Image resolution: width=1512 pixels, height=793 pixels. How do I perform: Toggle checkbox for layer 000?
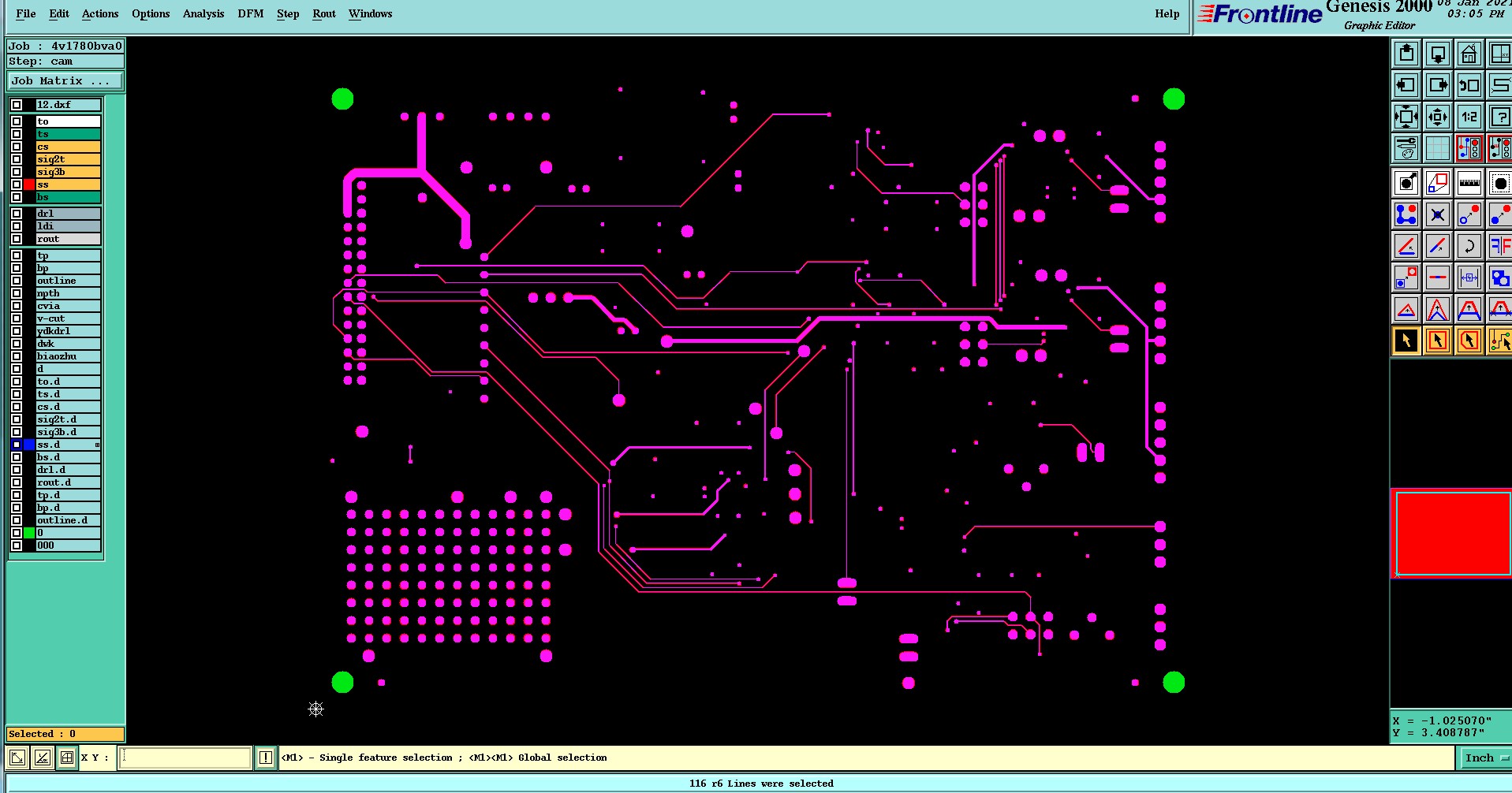pyautogui.click(x=17, y=545)
